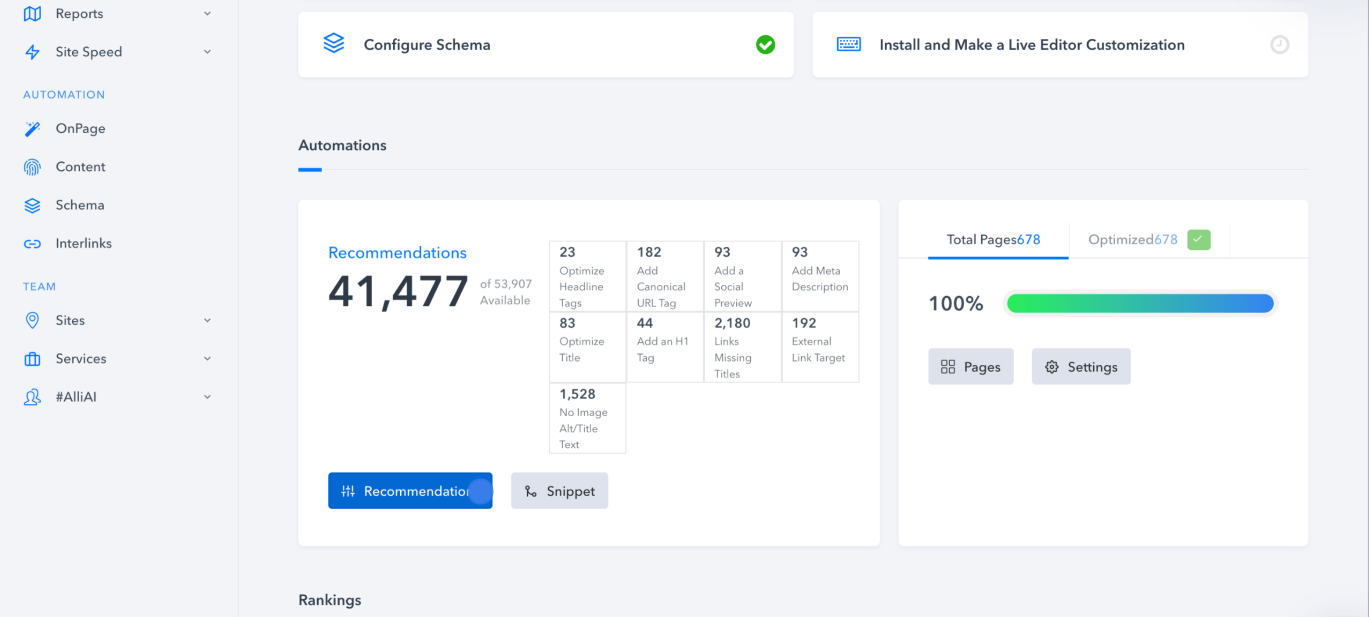Click the #AlliAI people icon

[x=32, y=397]
